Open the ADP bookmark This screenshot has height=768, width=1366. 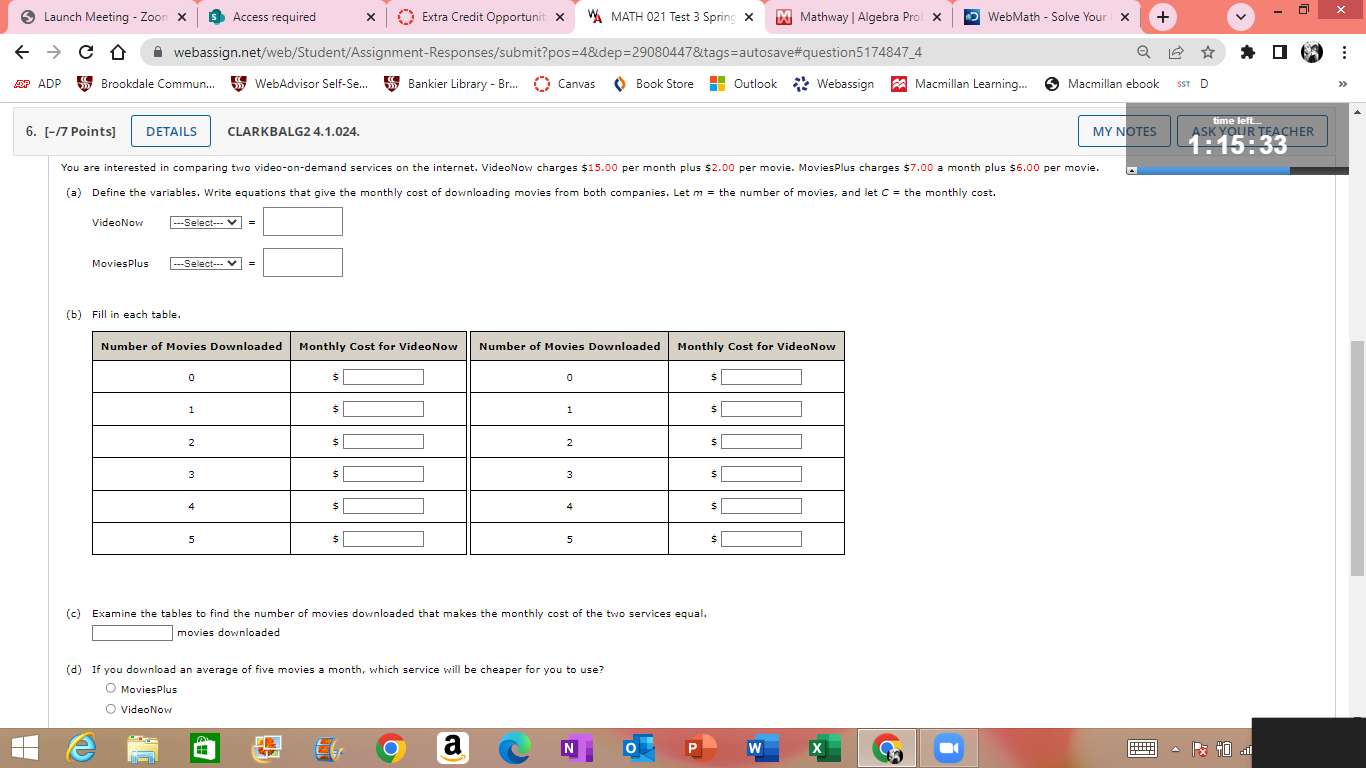pyautogui.click(x=39, y=84)
